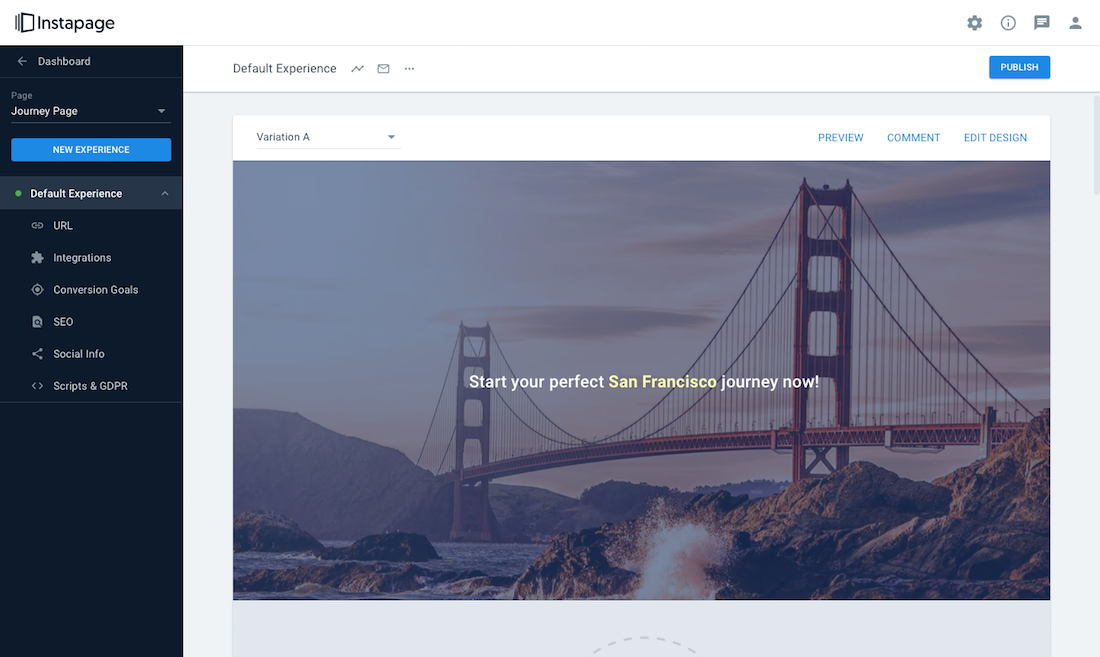This screenshot has height=657, width=1100.
Task: Click the email envelope icon
Action: coord(383,69)
